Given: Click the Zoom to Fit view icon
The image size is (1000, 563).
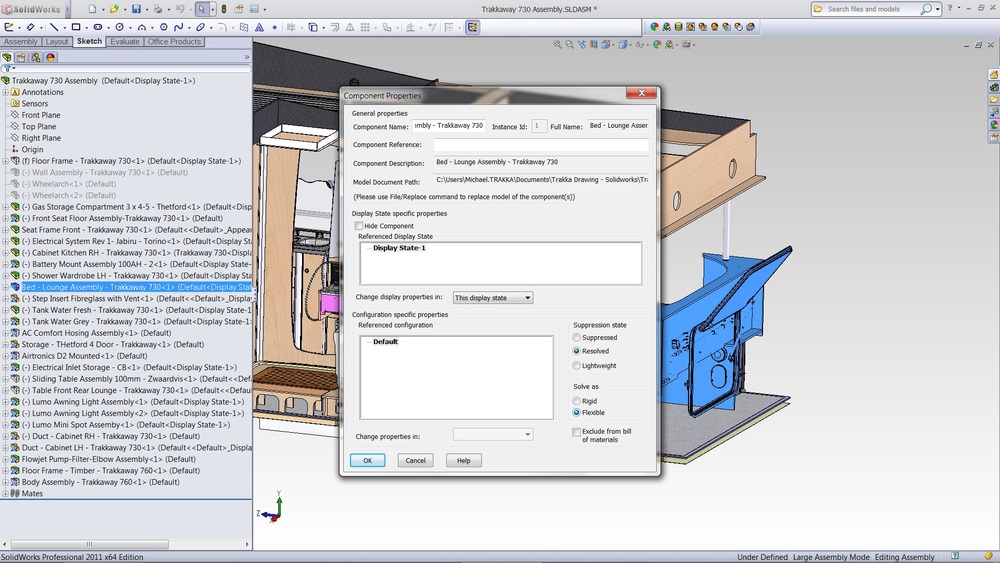Looking at the screenshot, I should pyautogui.click(x=559, y=45).
